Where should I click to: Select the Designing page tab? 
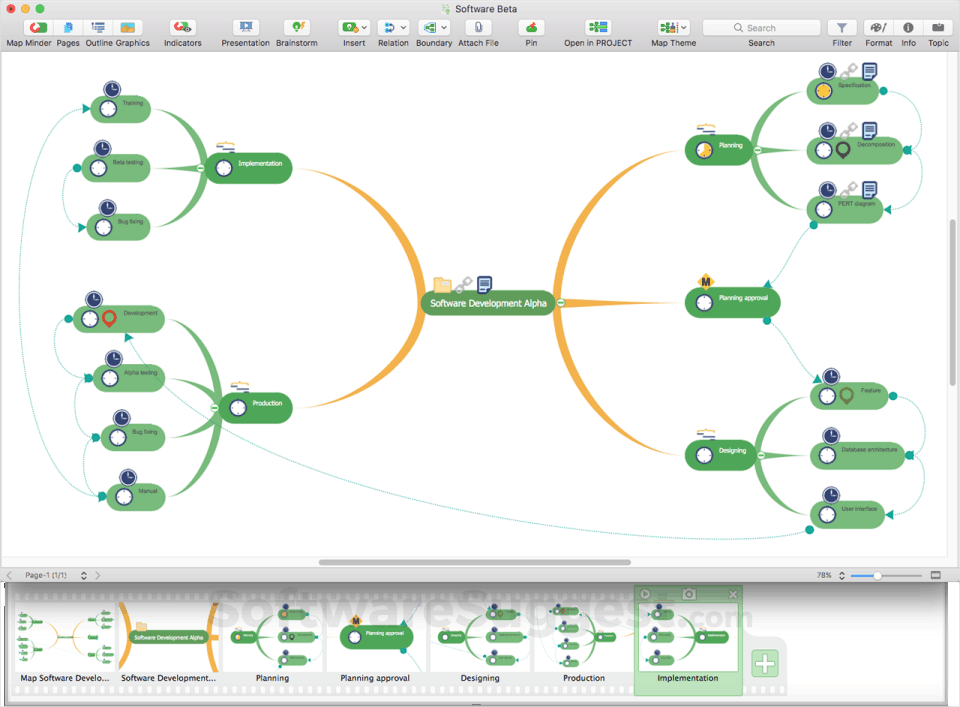(x=480, y=635)
